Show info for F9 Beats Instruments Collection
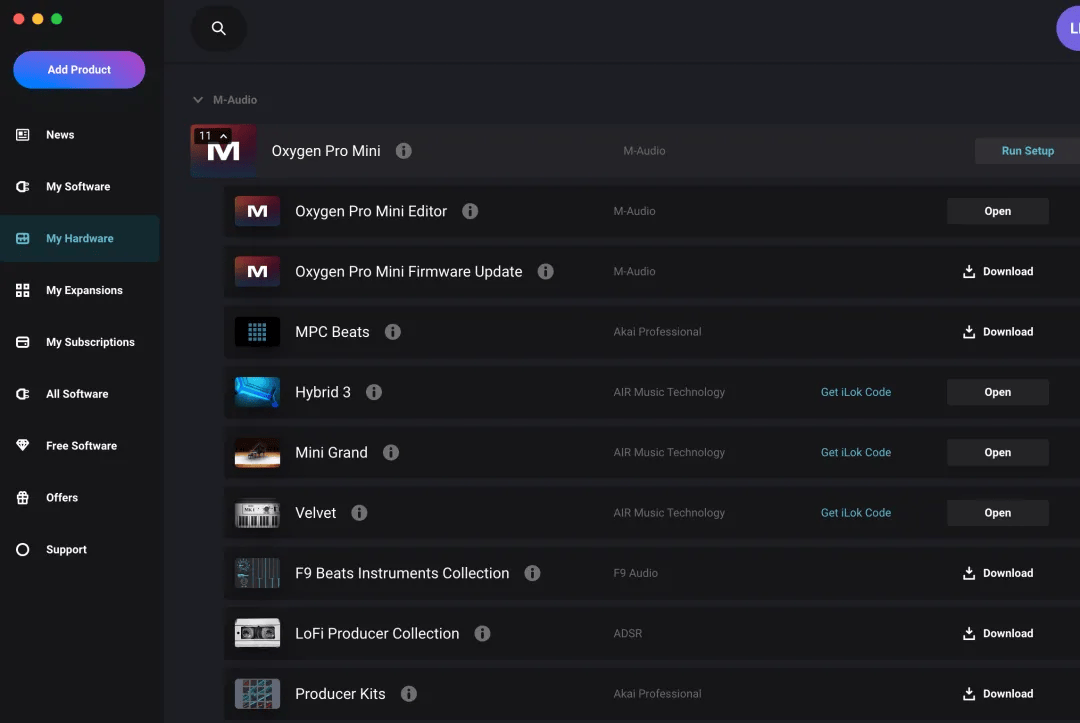 click(x=532, y=573)
